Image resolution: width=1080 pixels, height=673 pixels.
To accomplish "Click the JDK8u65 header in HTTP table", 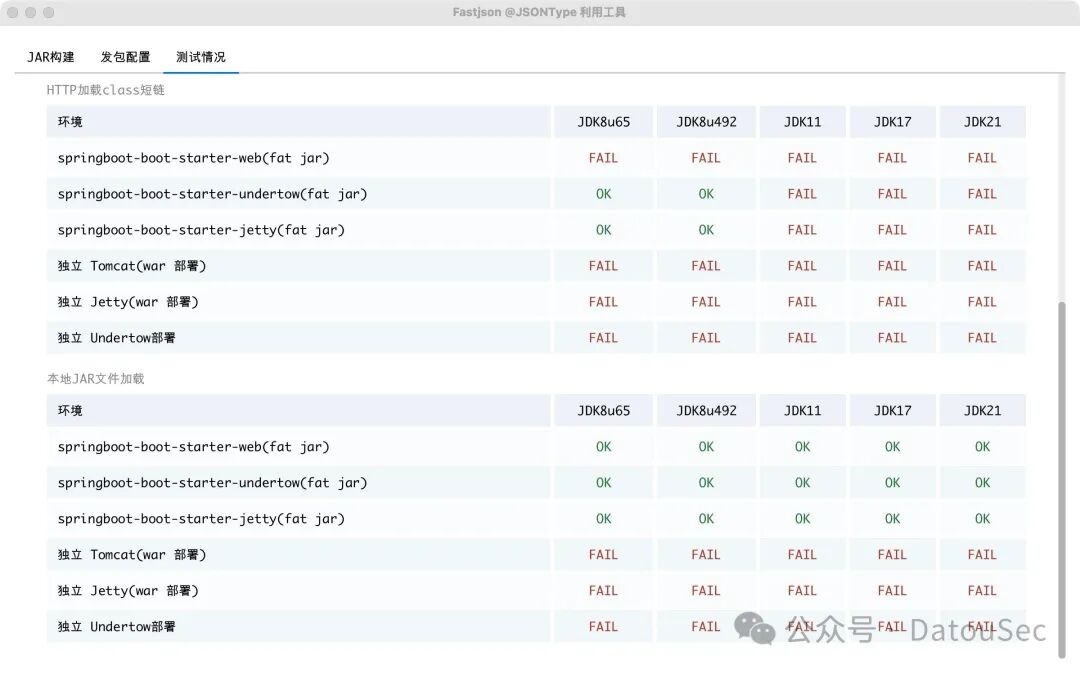I will point(603,122).
